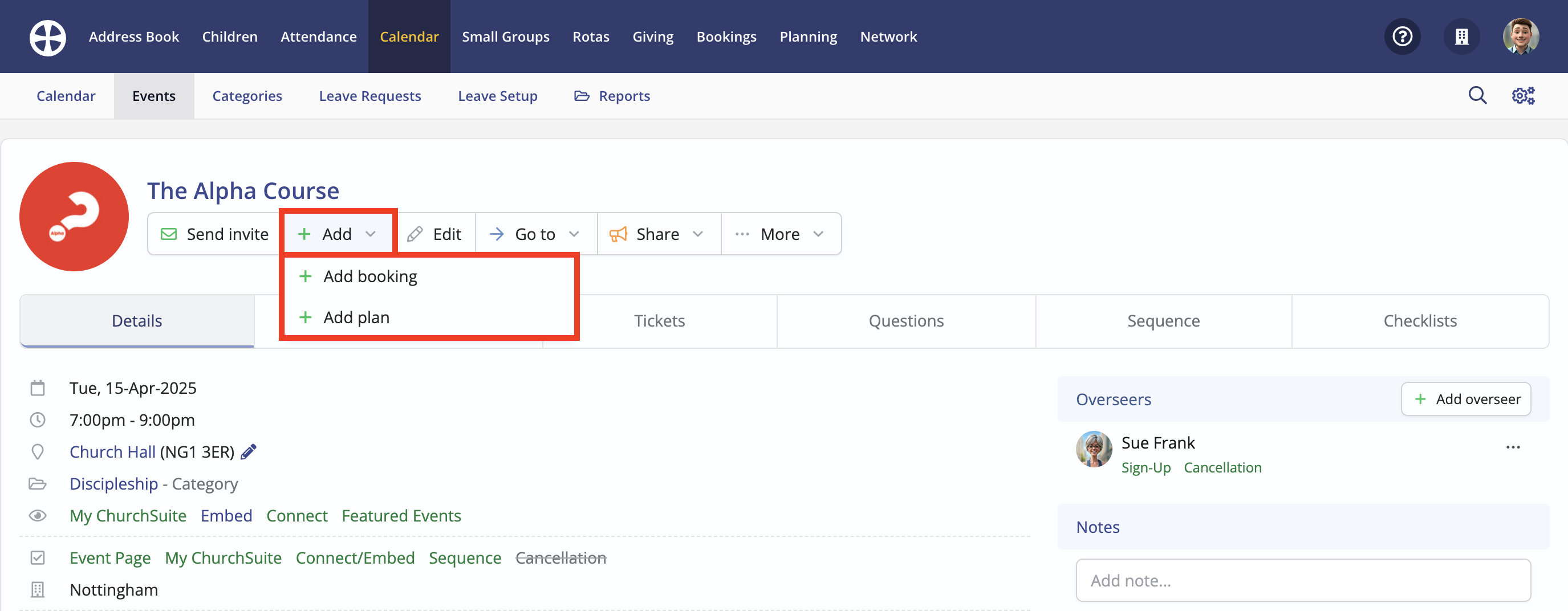This screenshot has height=611, width=1568.
Task: Go to Attendance module
Action: 318,36
